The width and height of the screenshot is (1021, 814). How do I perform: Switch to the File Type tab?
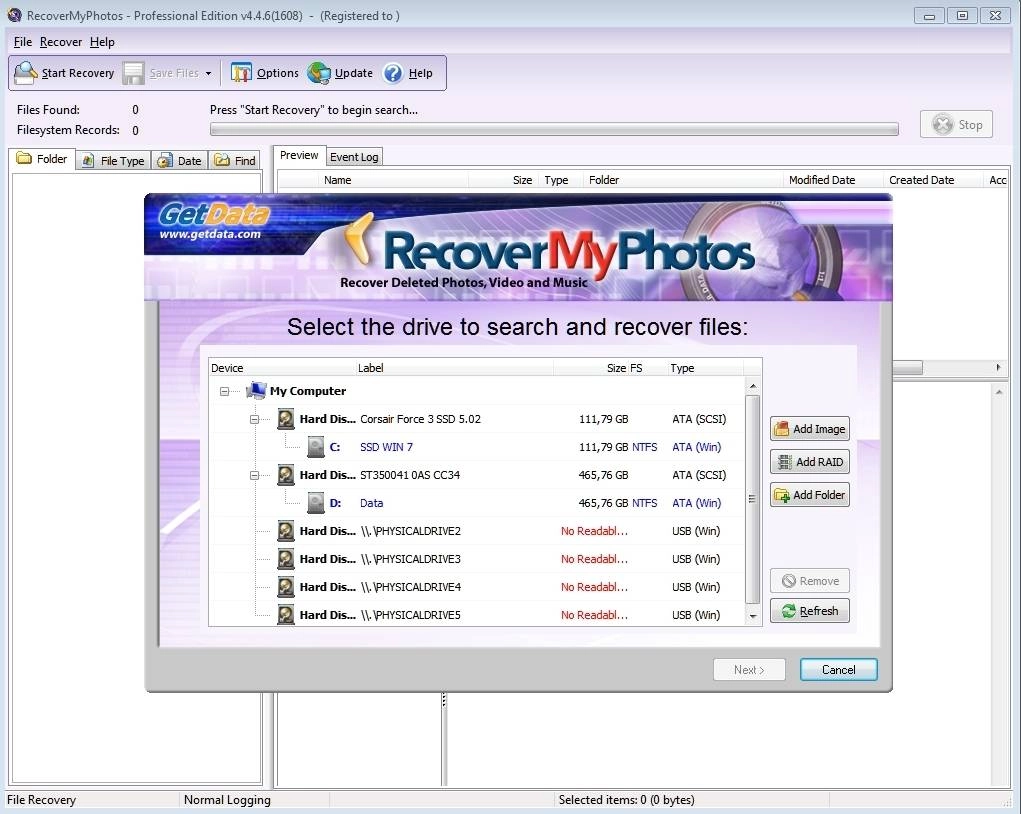tap(113, 161)
